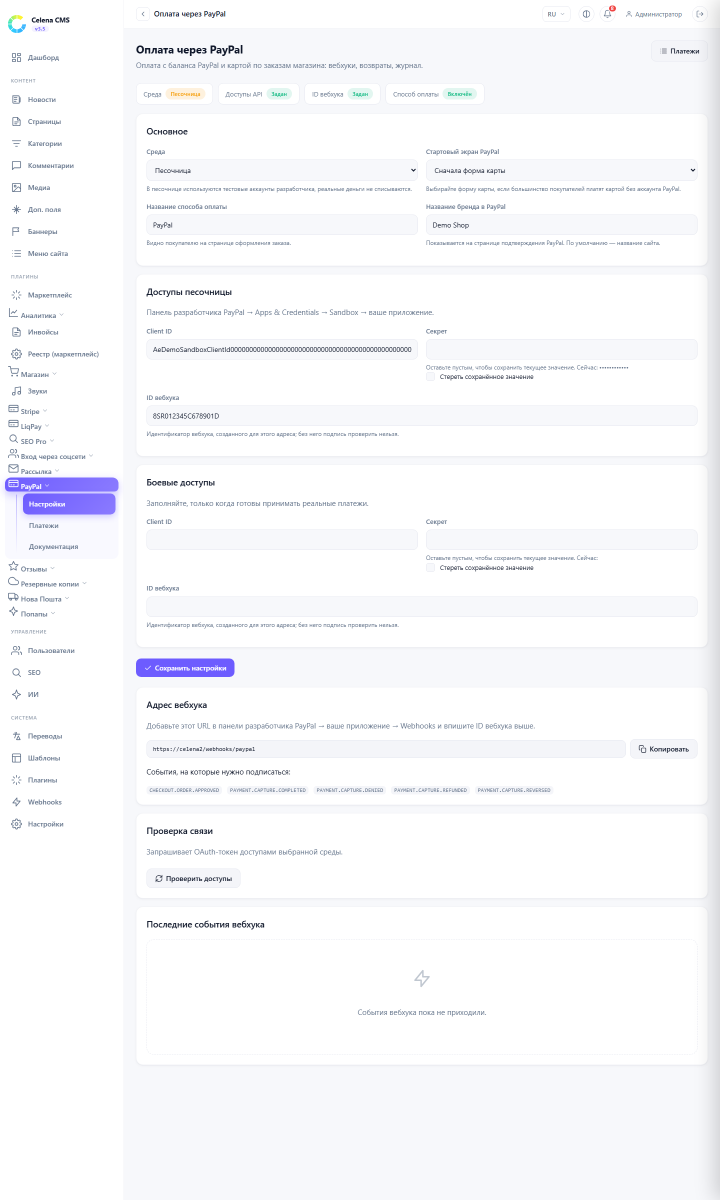Open Дашборд from sidebar icon

point(16,57)
